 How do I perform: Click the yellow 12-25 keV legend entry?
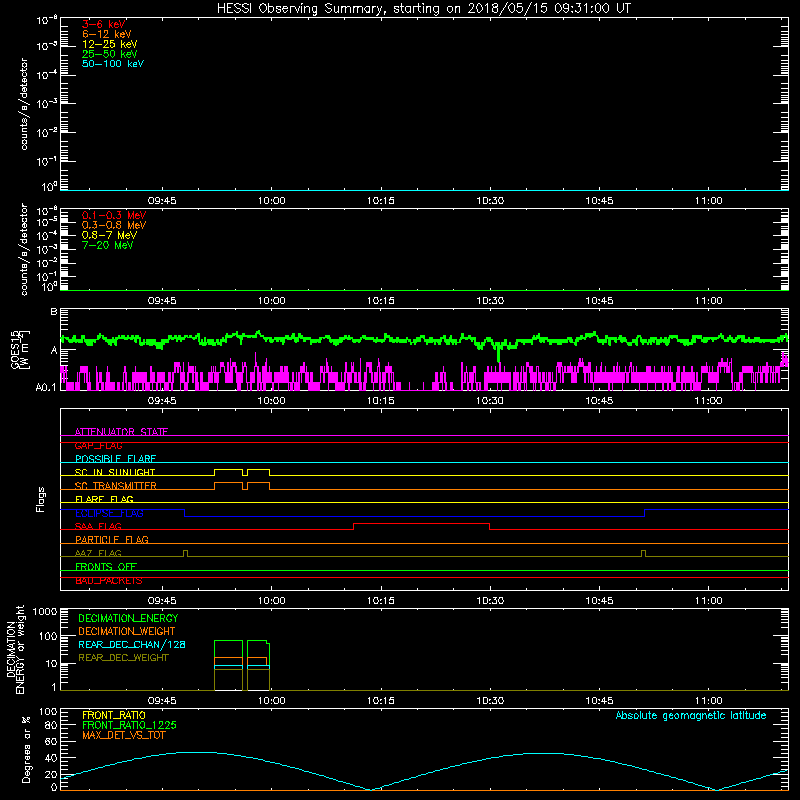[110, 44]
